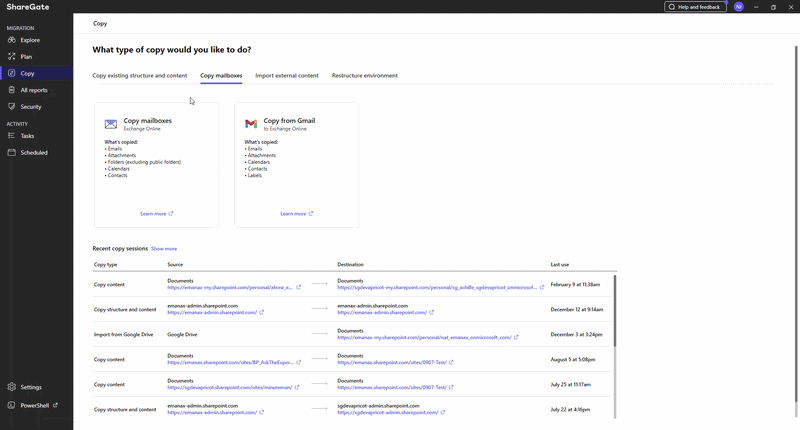Open the Security shield icon
The image size is (800, 430).
[x=12, y=107]
